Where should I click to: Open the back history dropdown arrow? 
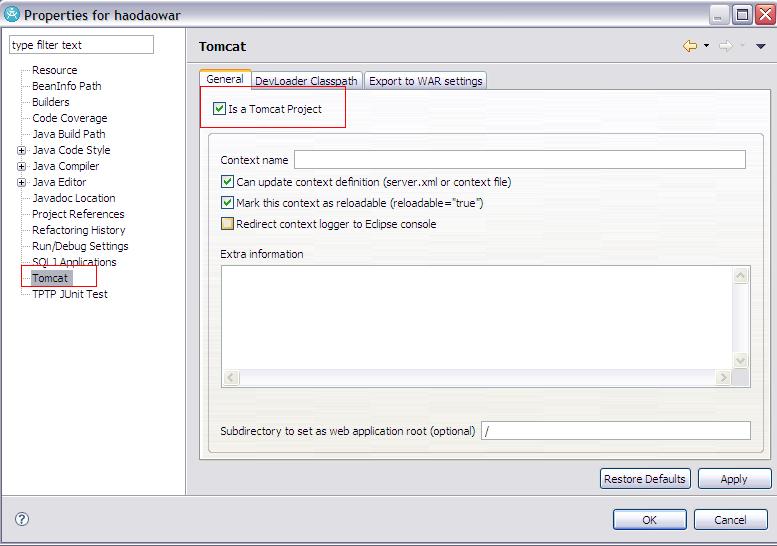point(707,46)
